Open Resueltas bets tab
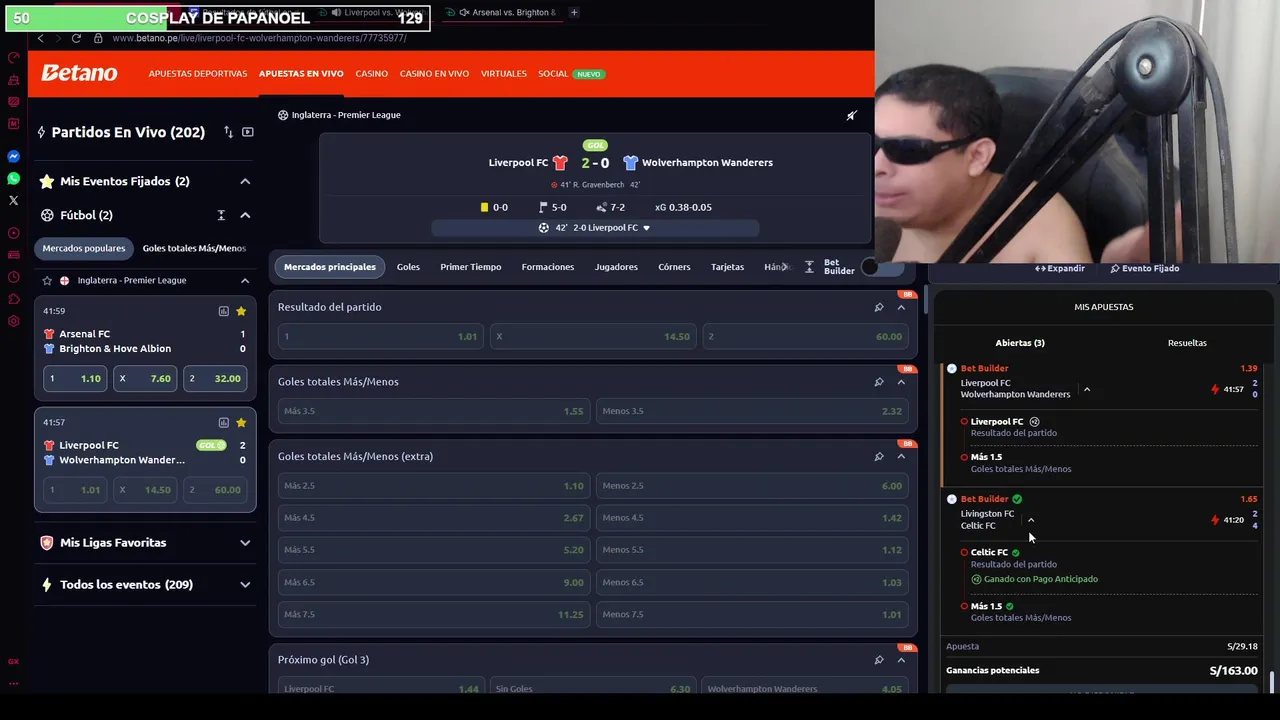The image size is (1280, 720). 1187,343
